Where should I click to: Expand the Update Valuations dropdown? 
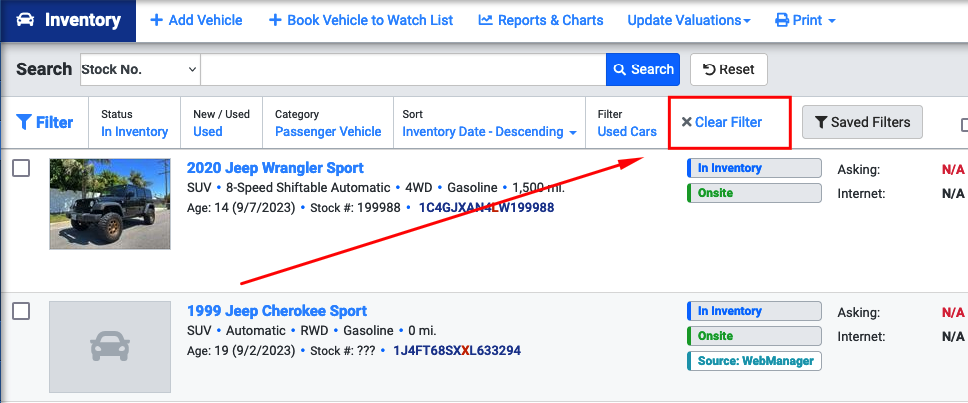689,20
